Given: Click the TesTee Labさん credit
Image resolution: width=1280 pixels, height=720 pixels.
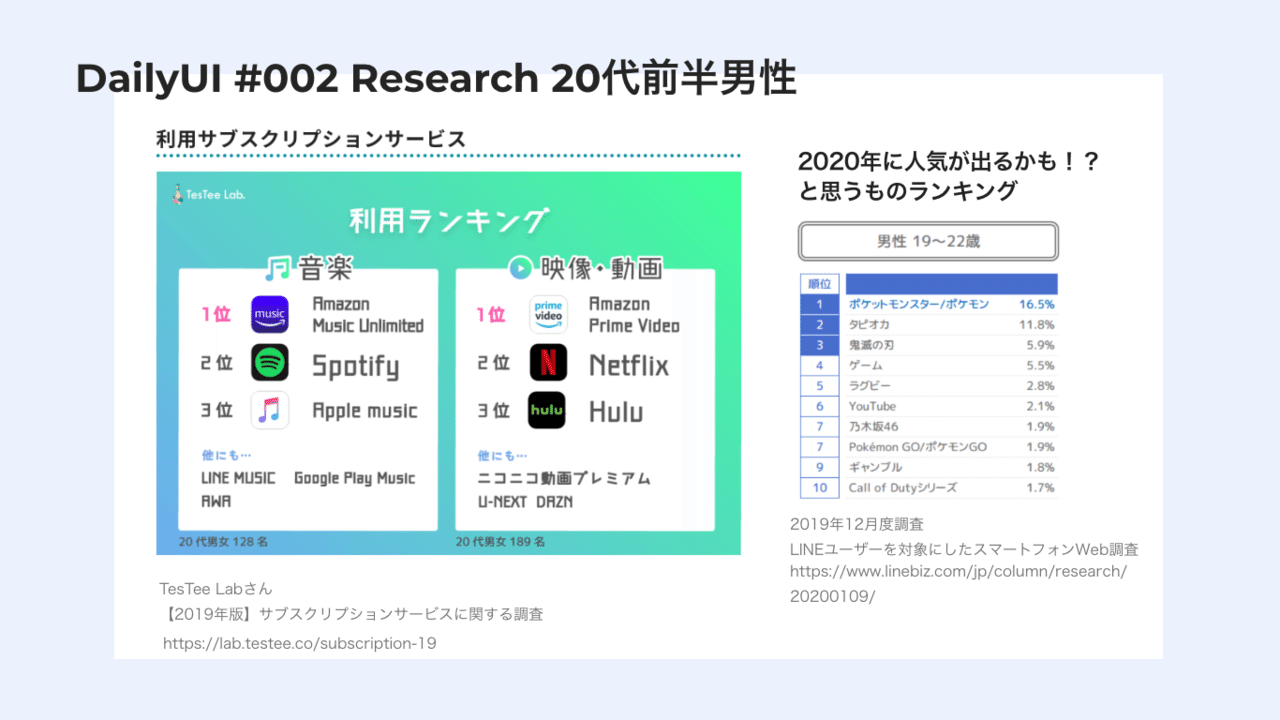Looking at the screenshot, I should click(216, 588).
